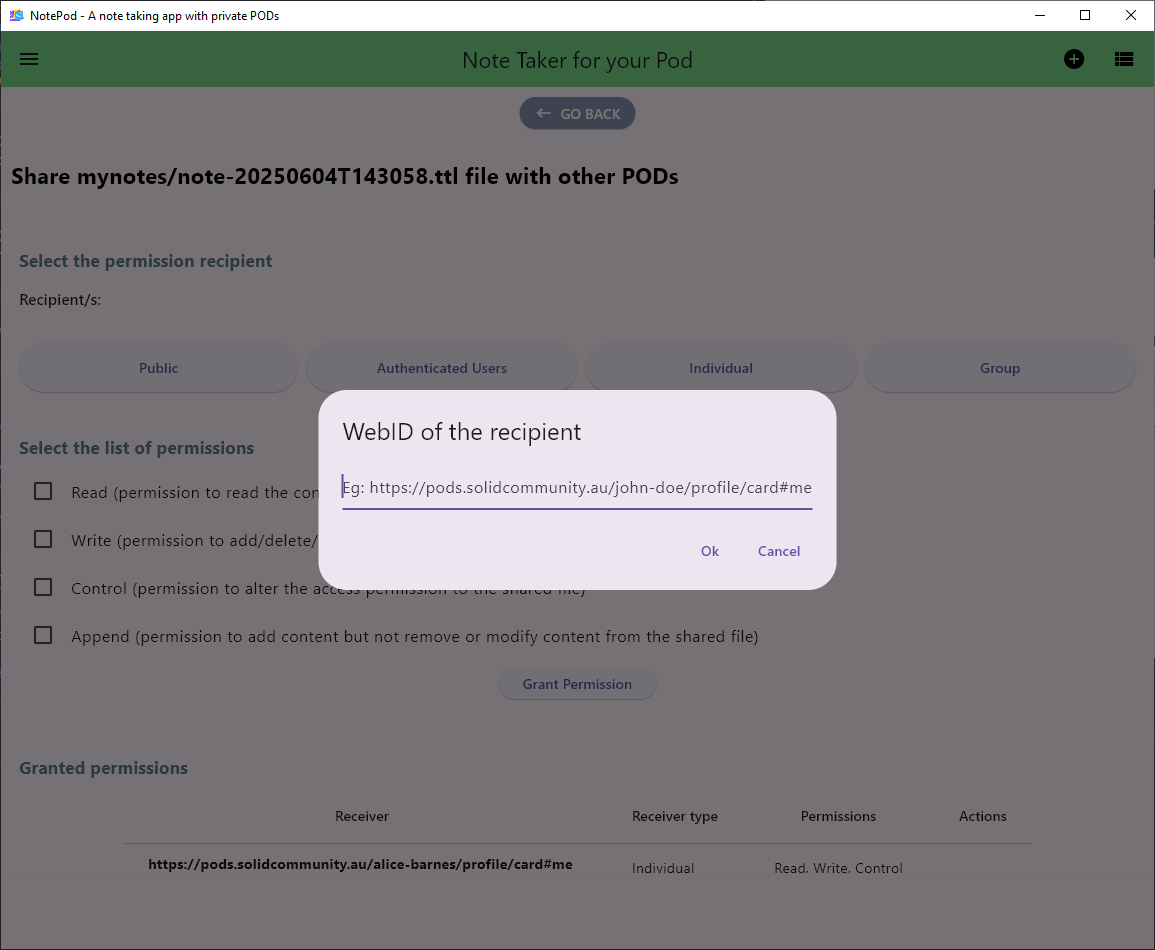Click the Note Taker for your Pod header
Image resolution: width=1155 pixels, height=950 pixels.
coord(577,60)
